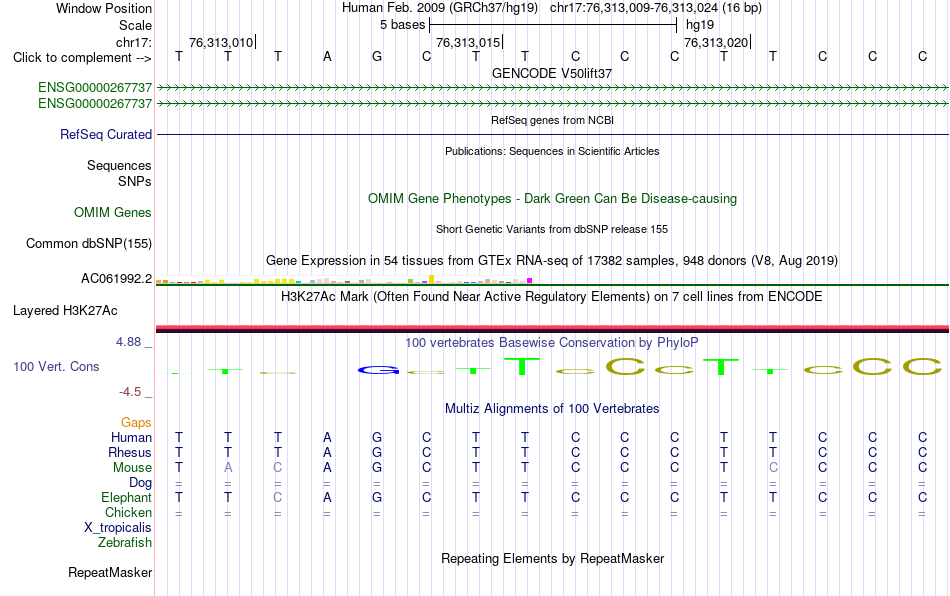Image resolution: width=950 pixels, height=596 pixels.
Task: Click the Scale label
Action: (x=135, y=25)
